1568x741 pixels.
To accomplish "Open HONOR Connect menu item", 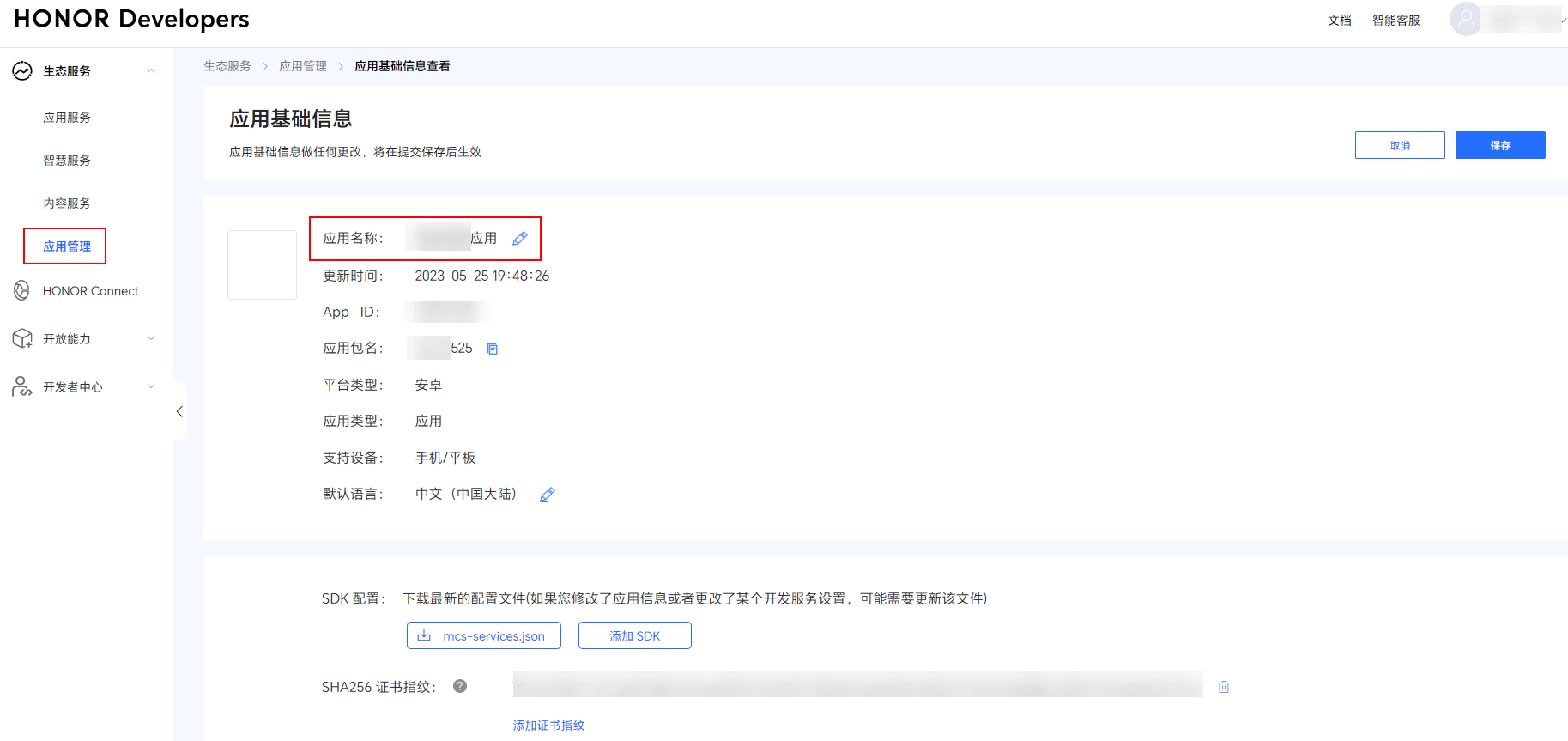I will click(x=90, y=291).
